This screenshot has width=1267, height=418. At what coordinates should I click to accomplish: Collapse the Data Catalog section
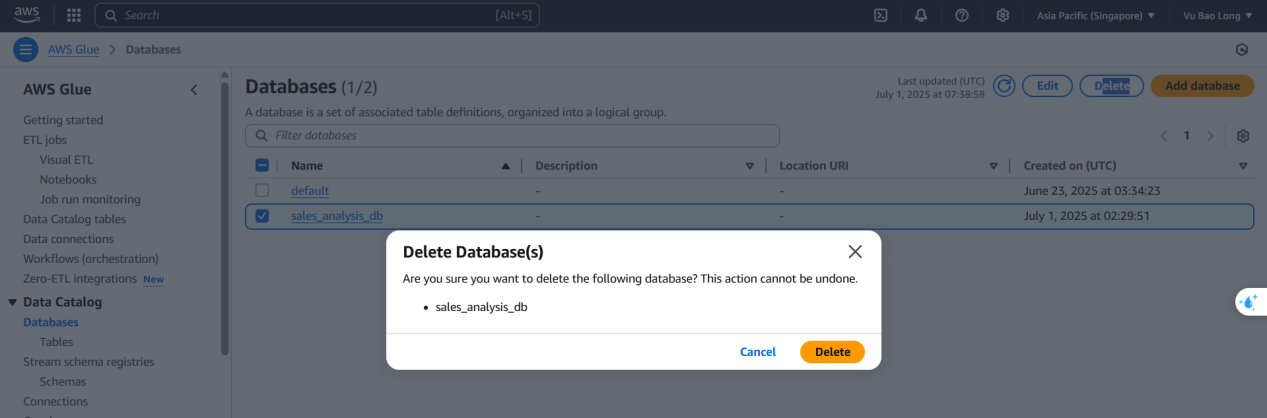(x=13, y=302)
